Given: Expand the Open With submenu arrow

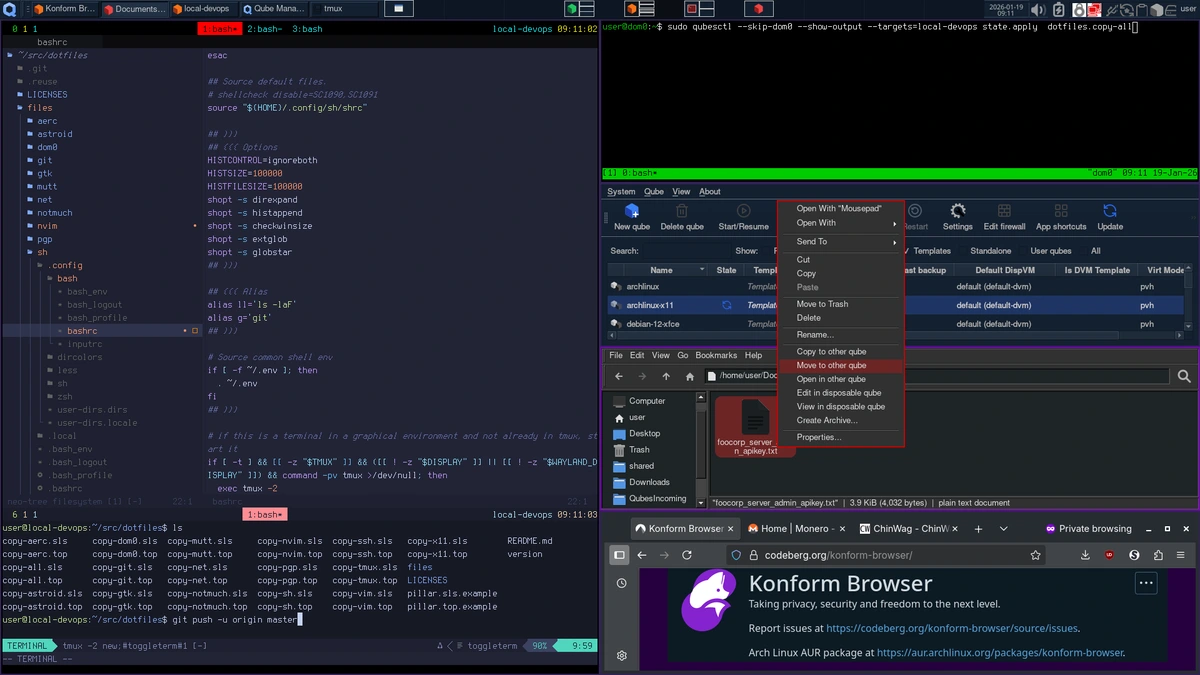Looking at the screenshot, I should coord(893,223).
